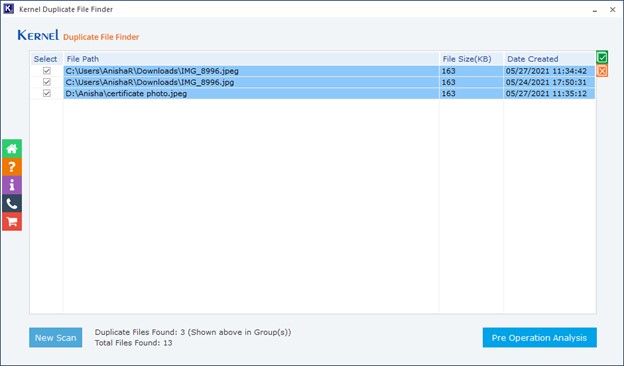624x366 pixels.
Task: Click the Duplicate Files Found: 3 status text
Action: [193, 332]
